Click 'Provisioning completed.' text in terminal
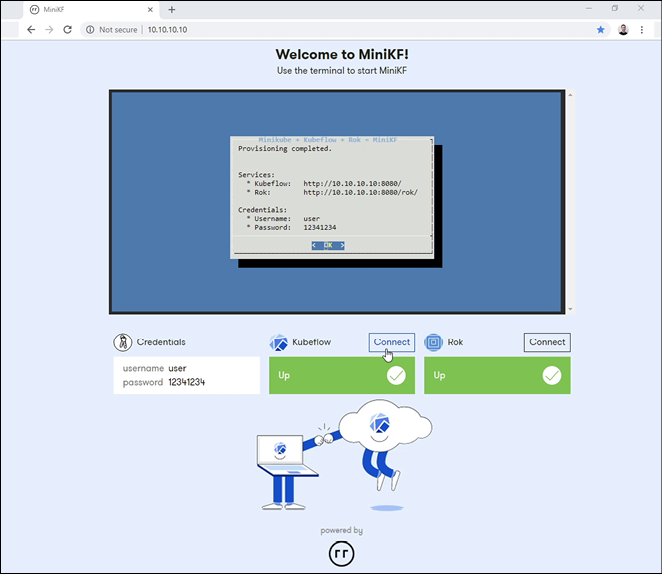Viewport: 662px width, 574px height. (x=285, y=149)
